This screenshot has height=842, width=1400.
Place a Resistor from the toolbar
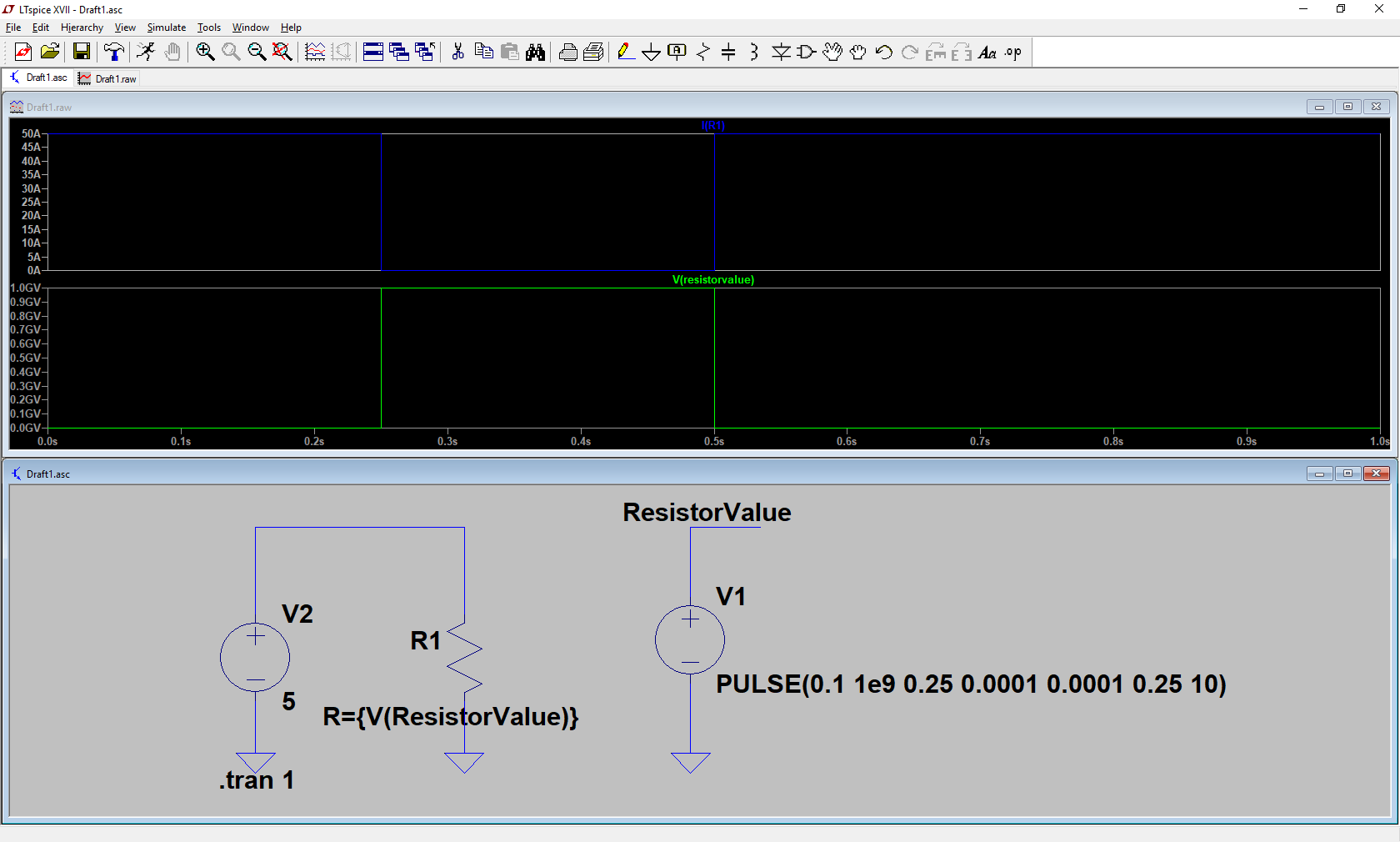tap(703, 52)
